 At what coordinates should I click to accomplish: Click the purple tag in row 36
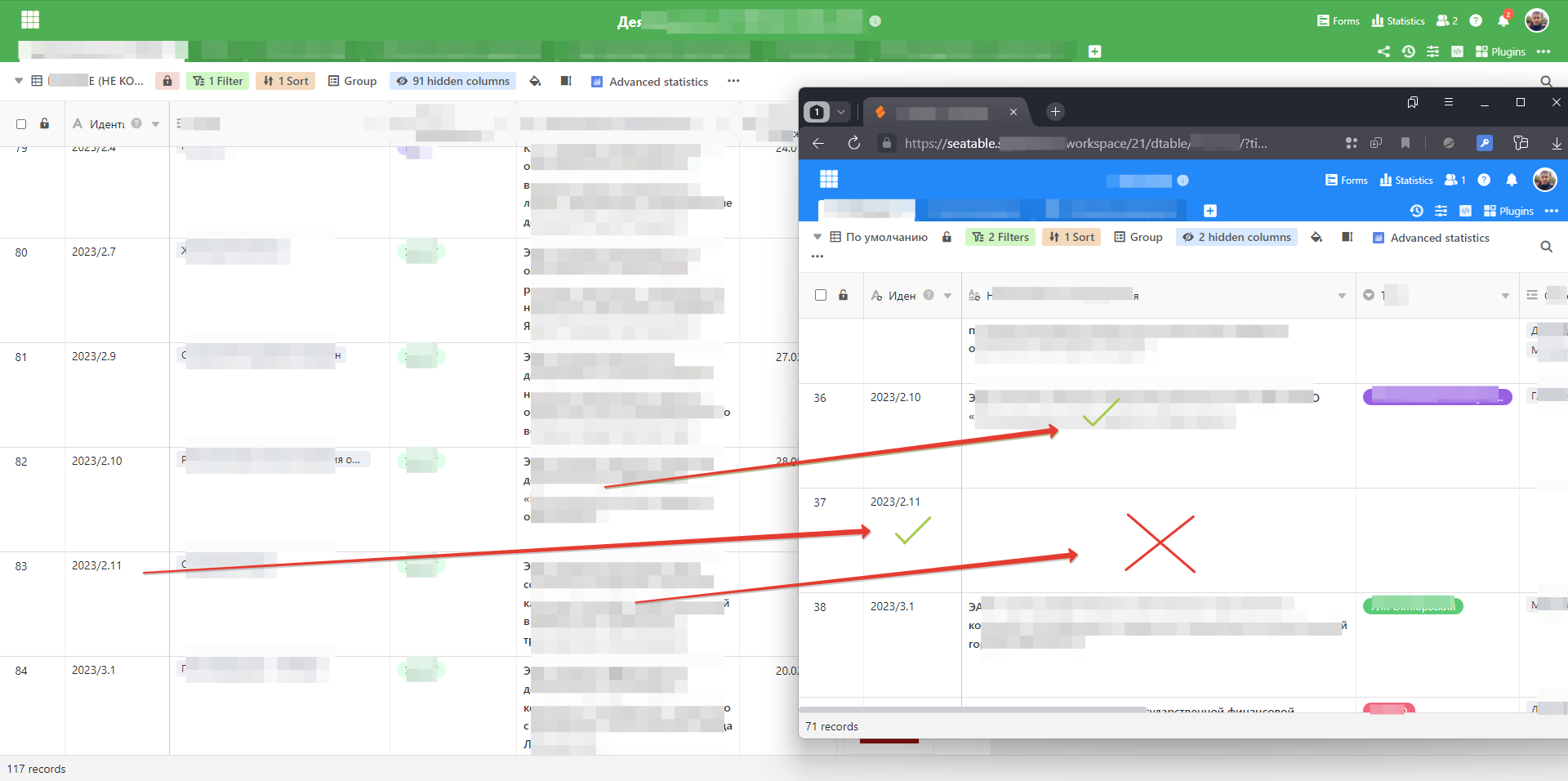[x=1437, y=397]
